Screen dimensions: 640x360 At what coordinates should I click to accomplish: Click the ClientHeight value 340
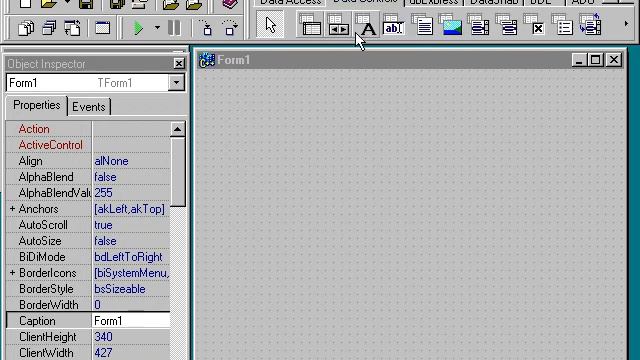coord(103,337)
